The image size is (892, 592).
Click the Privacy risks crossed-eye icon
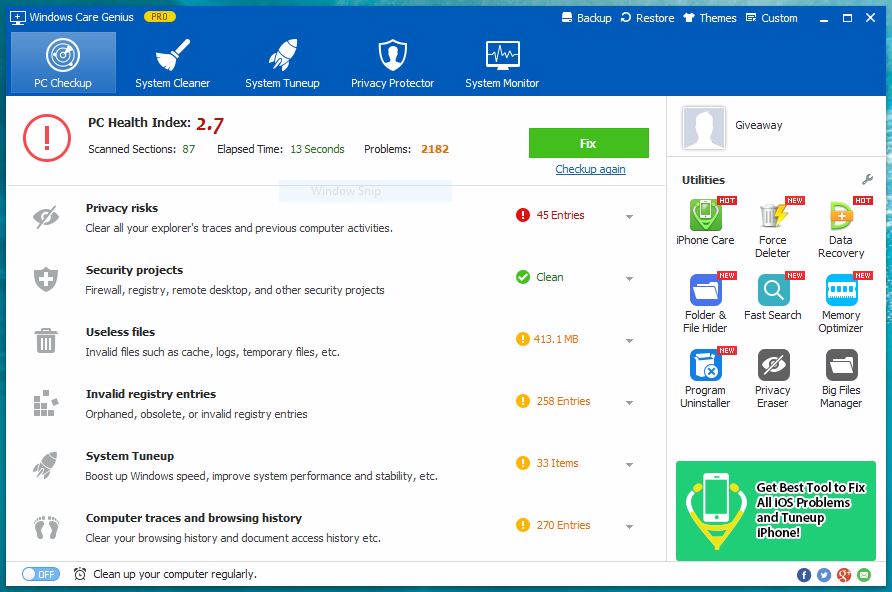[46, 217]
